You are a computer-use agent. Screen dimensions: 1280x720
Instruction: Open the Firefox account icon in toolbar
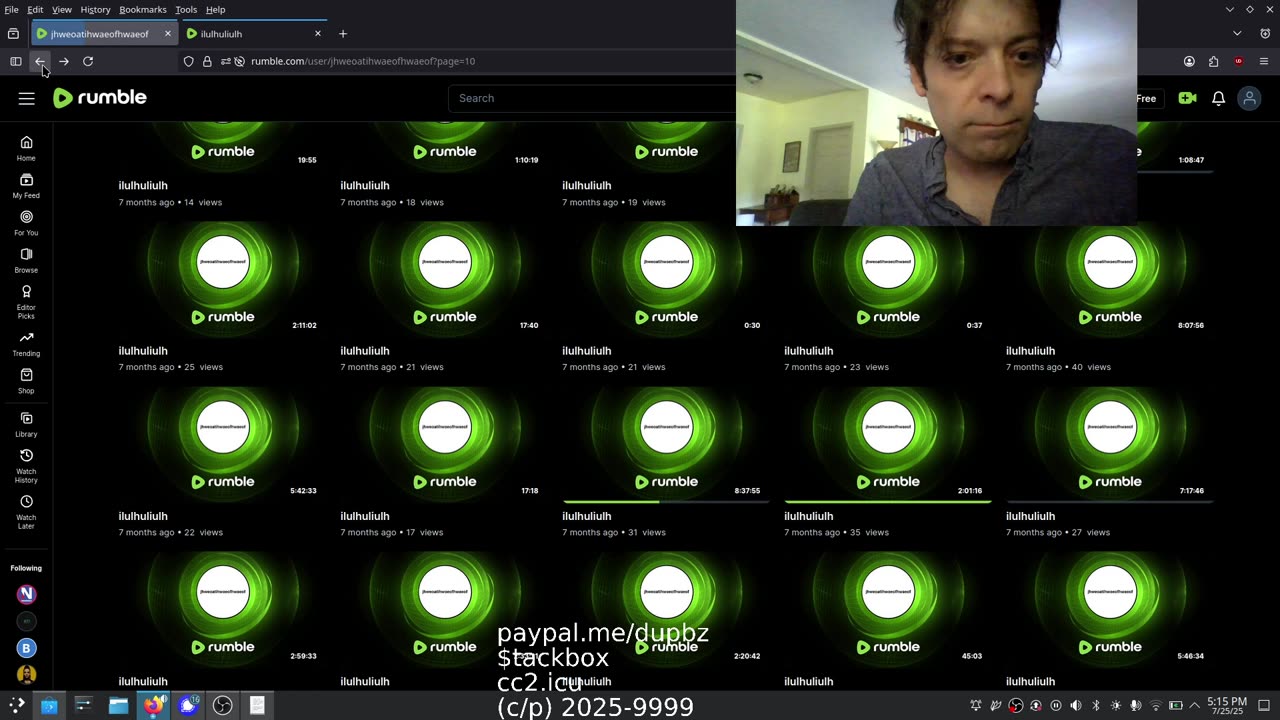1189,61
